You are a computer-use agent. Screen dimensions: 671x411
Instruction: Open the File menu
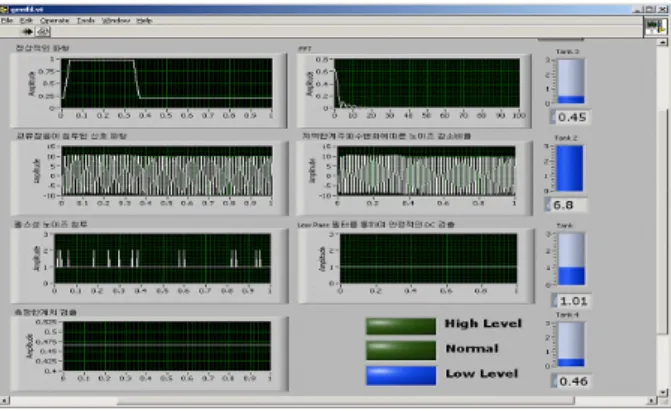pos(6,20)
